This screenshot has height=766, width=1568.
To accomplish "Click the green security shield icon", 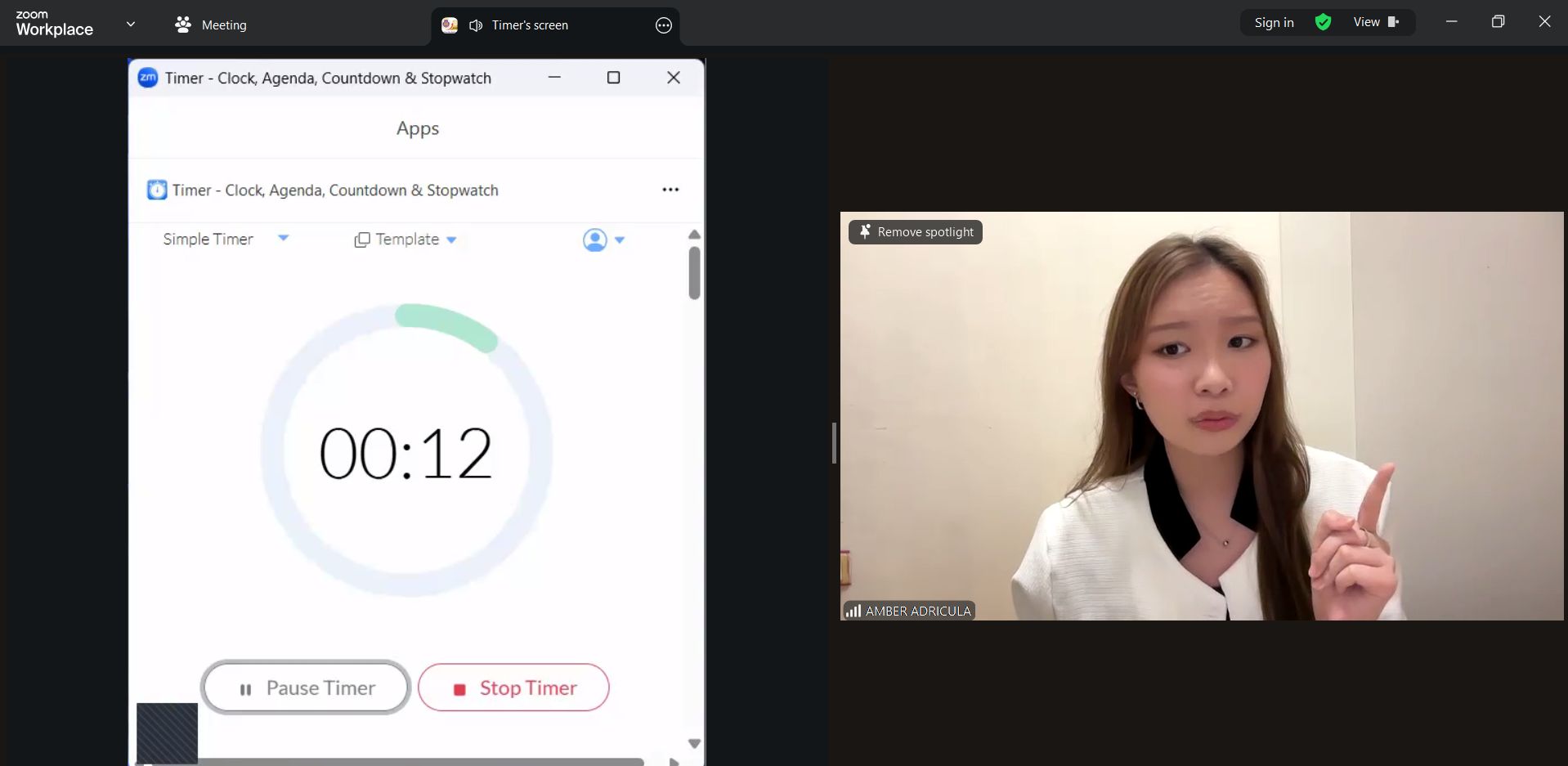I will tap(1323, 22).
